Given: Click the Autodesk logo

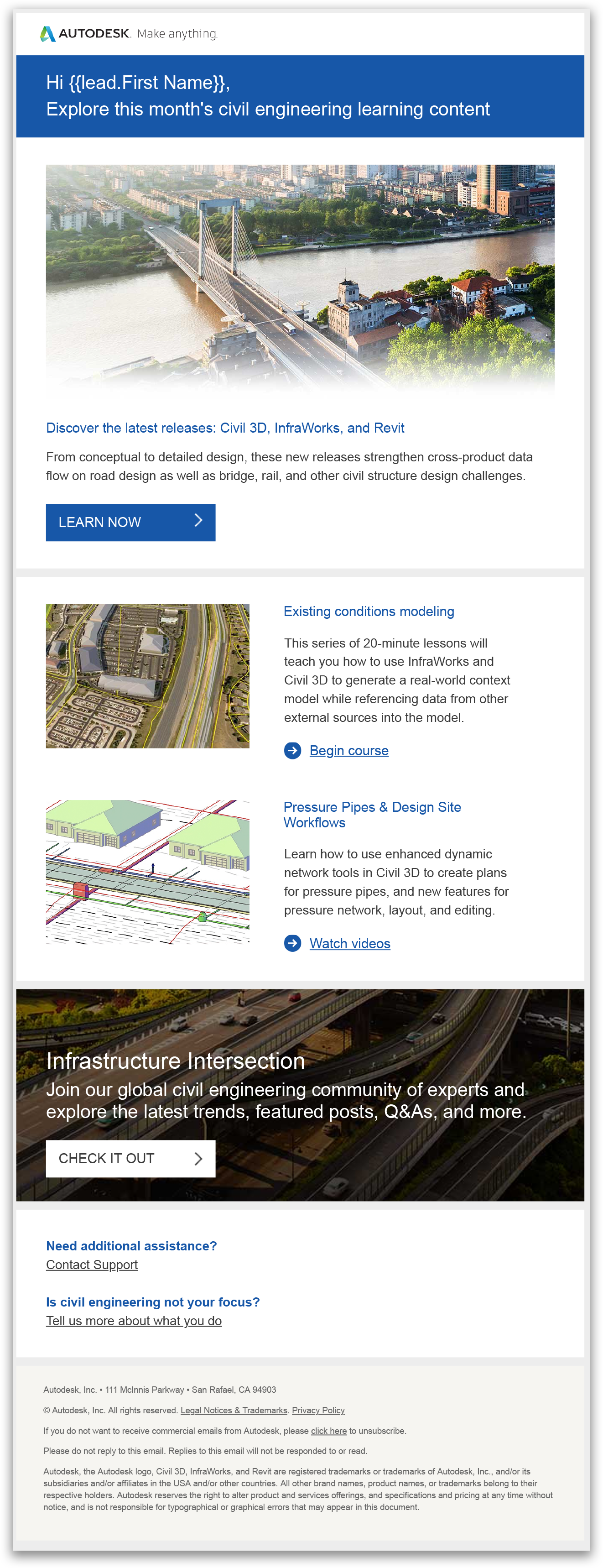Looking at the screenshot, I should [84, 33].
